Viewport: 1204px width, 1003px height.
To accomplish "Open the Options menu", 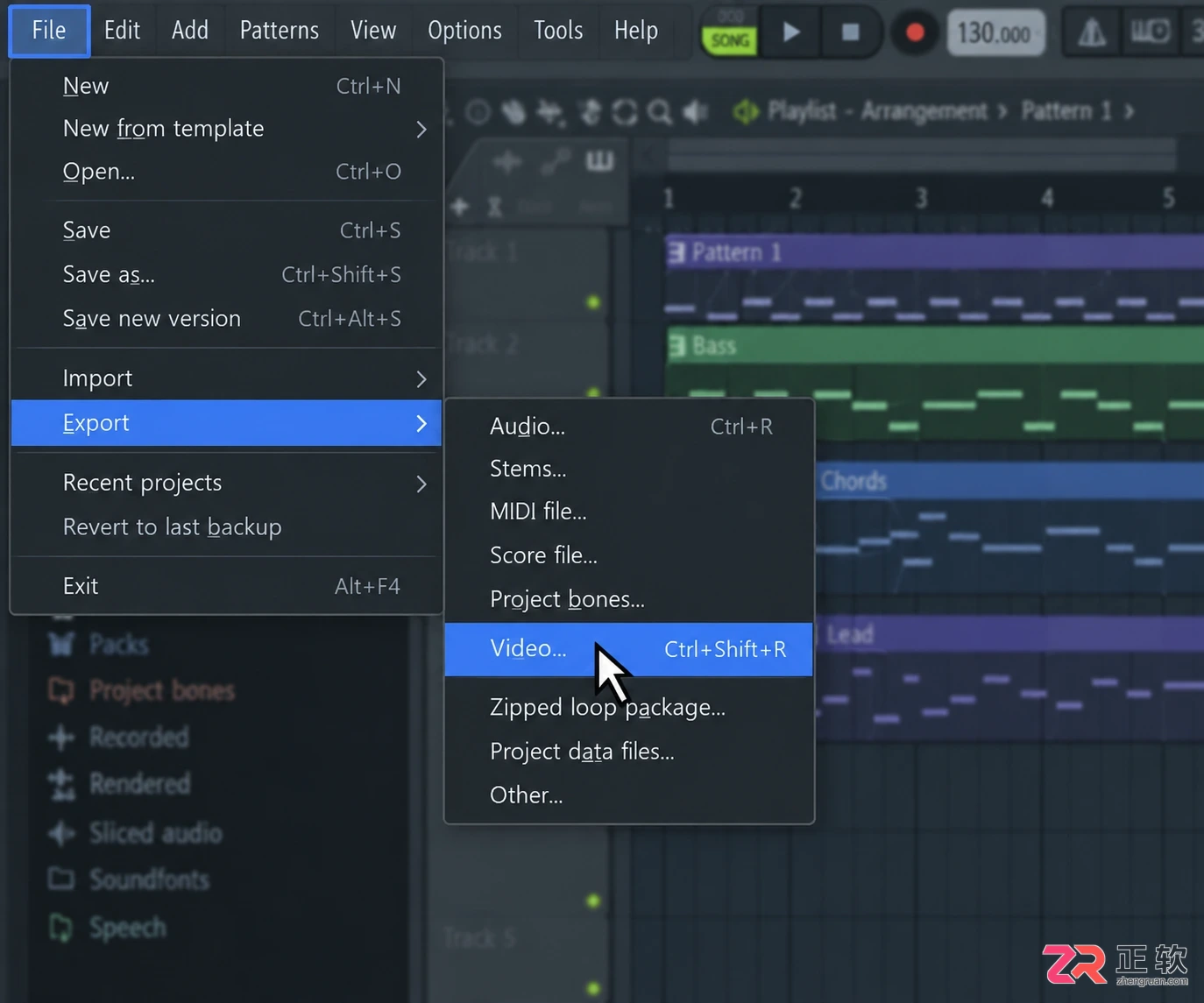I will click(x=464, y=31).
